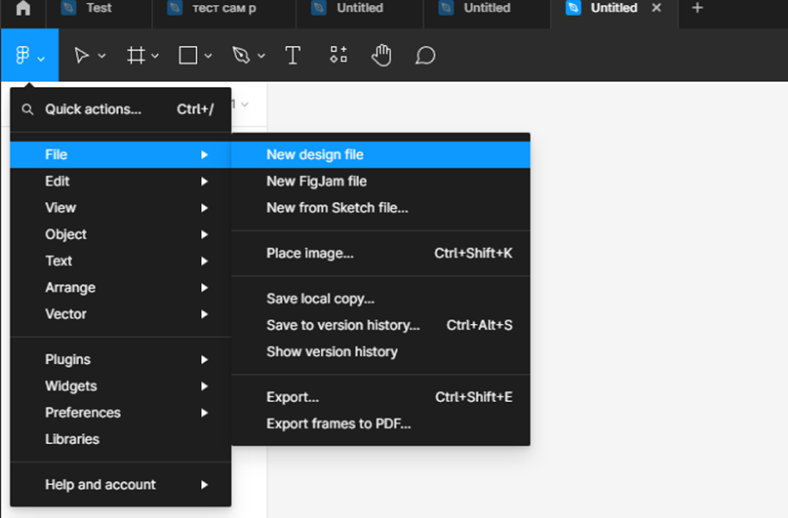Choose Save local copy...
Viewport: 788px width, 518px height.
pyautogui.click(x=380, y=299)
